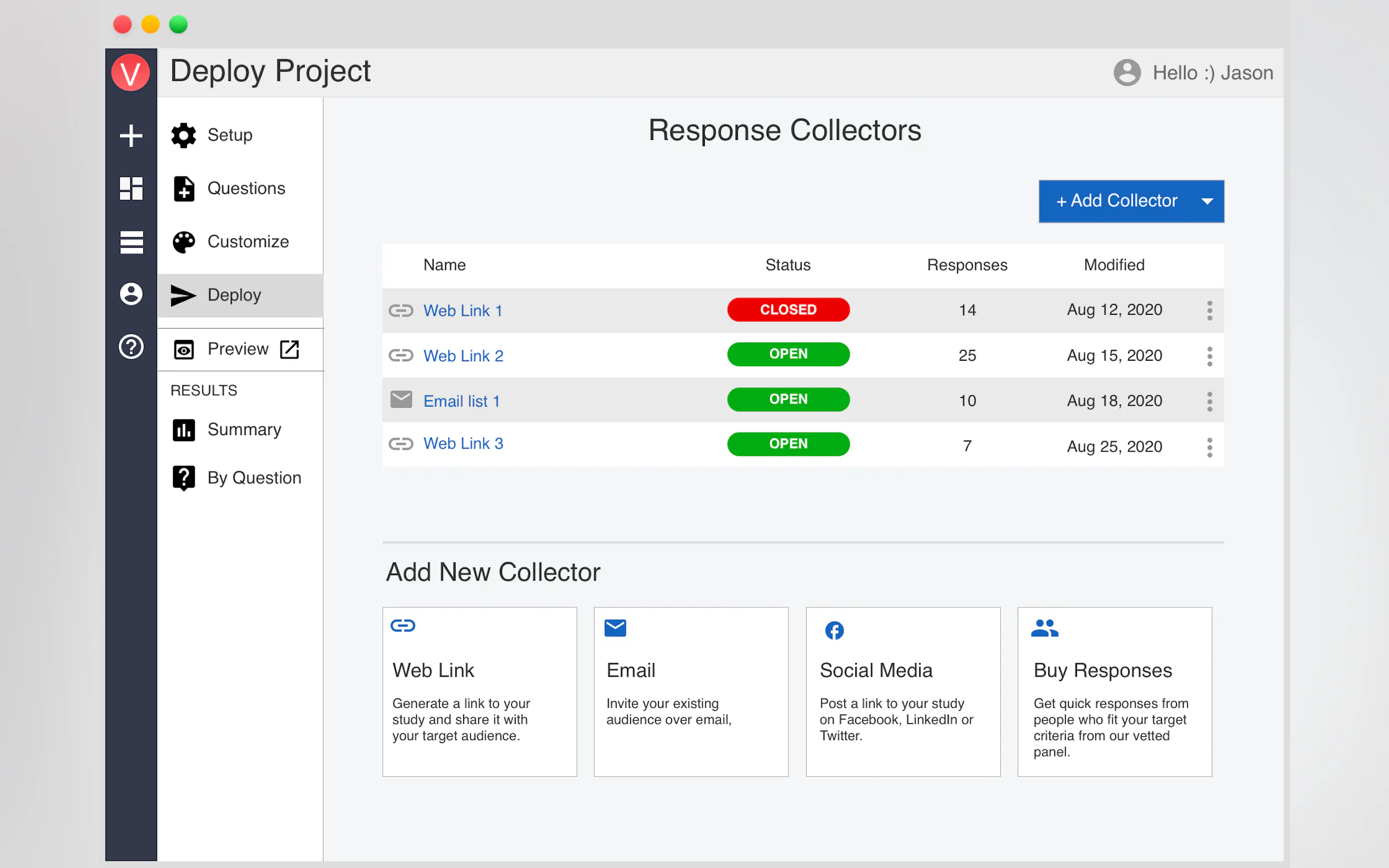Click the user avatar beside Hello Jason
The image size is (1389, 868).
(x=1127, y=73)
